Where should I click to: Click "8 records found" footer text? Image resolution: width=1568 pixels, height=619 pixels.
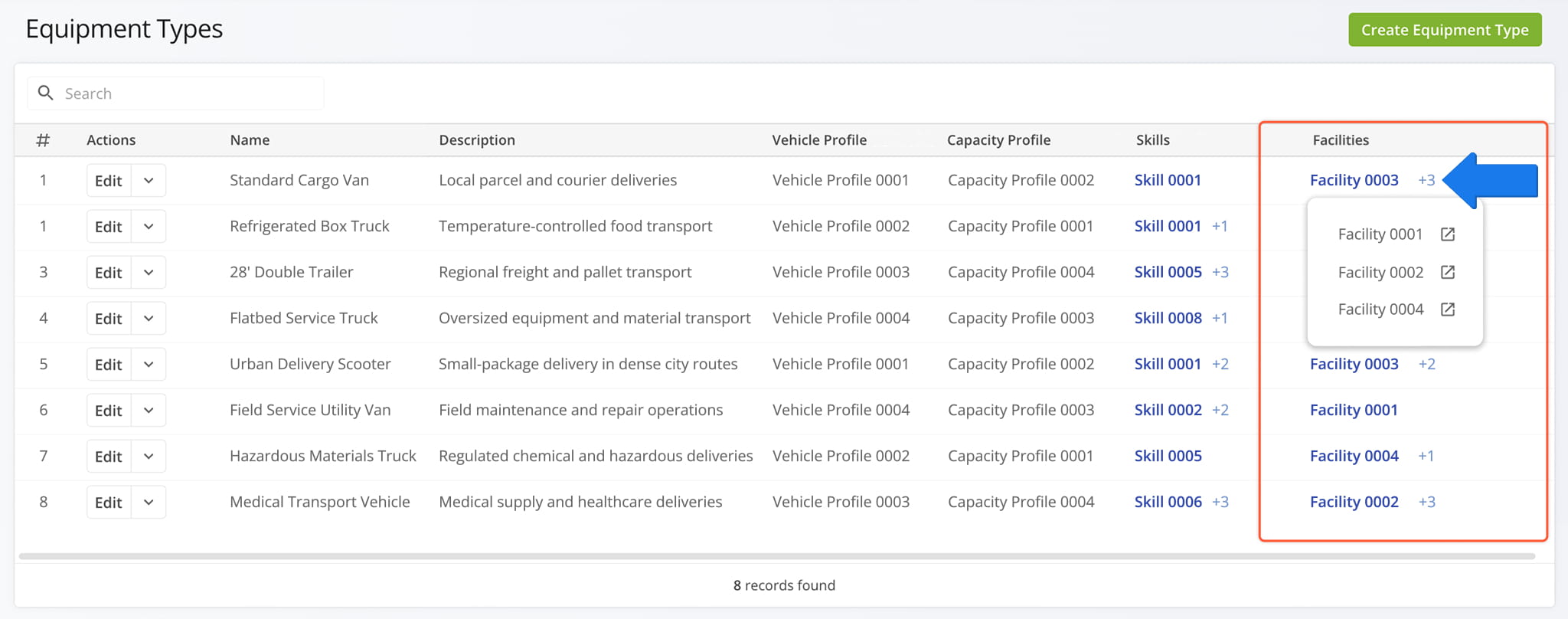tap(784, 585)
